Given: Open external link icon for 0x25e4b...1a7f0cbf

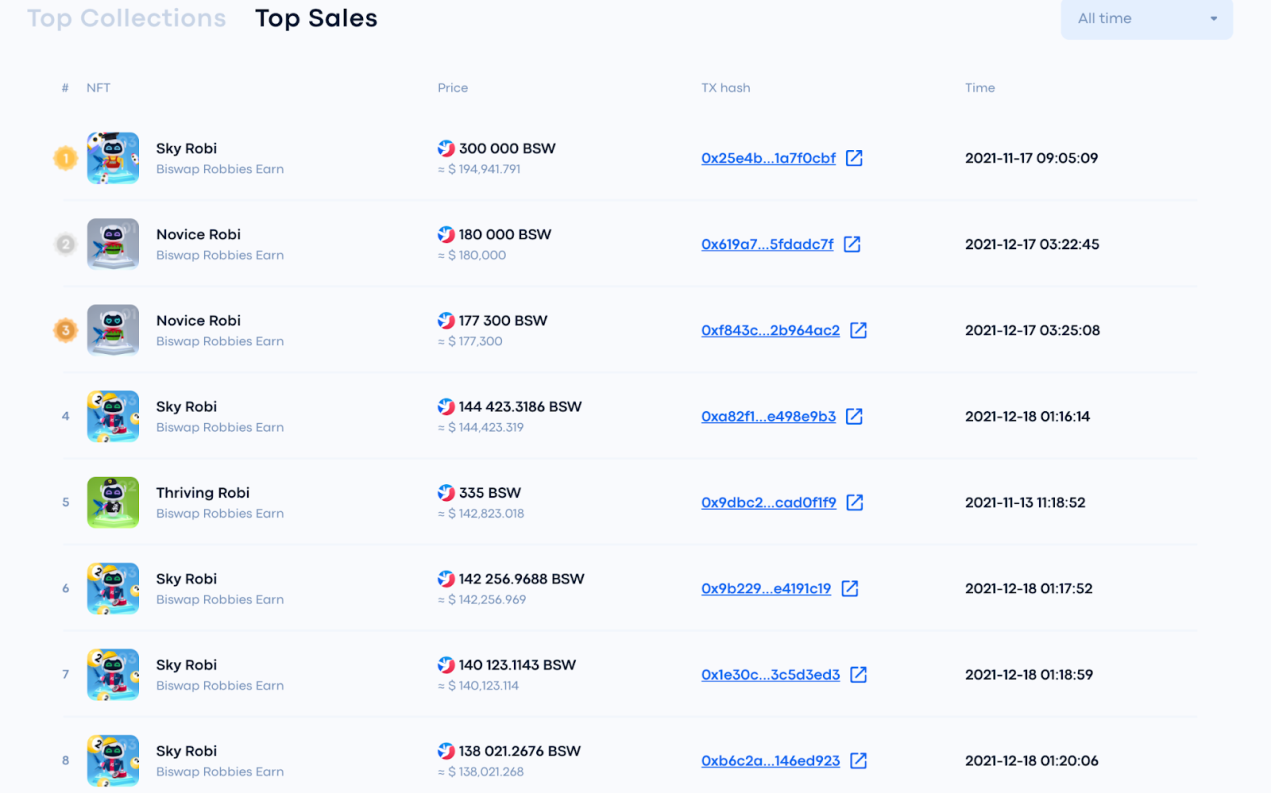Looking at the screenshot, I should 854,158.
